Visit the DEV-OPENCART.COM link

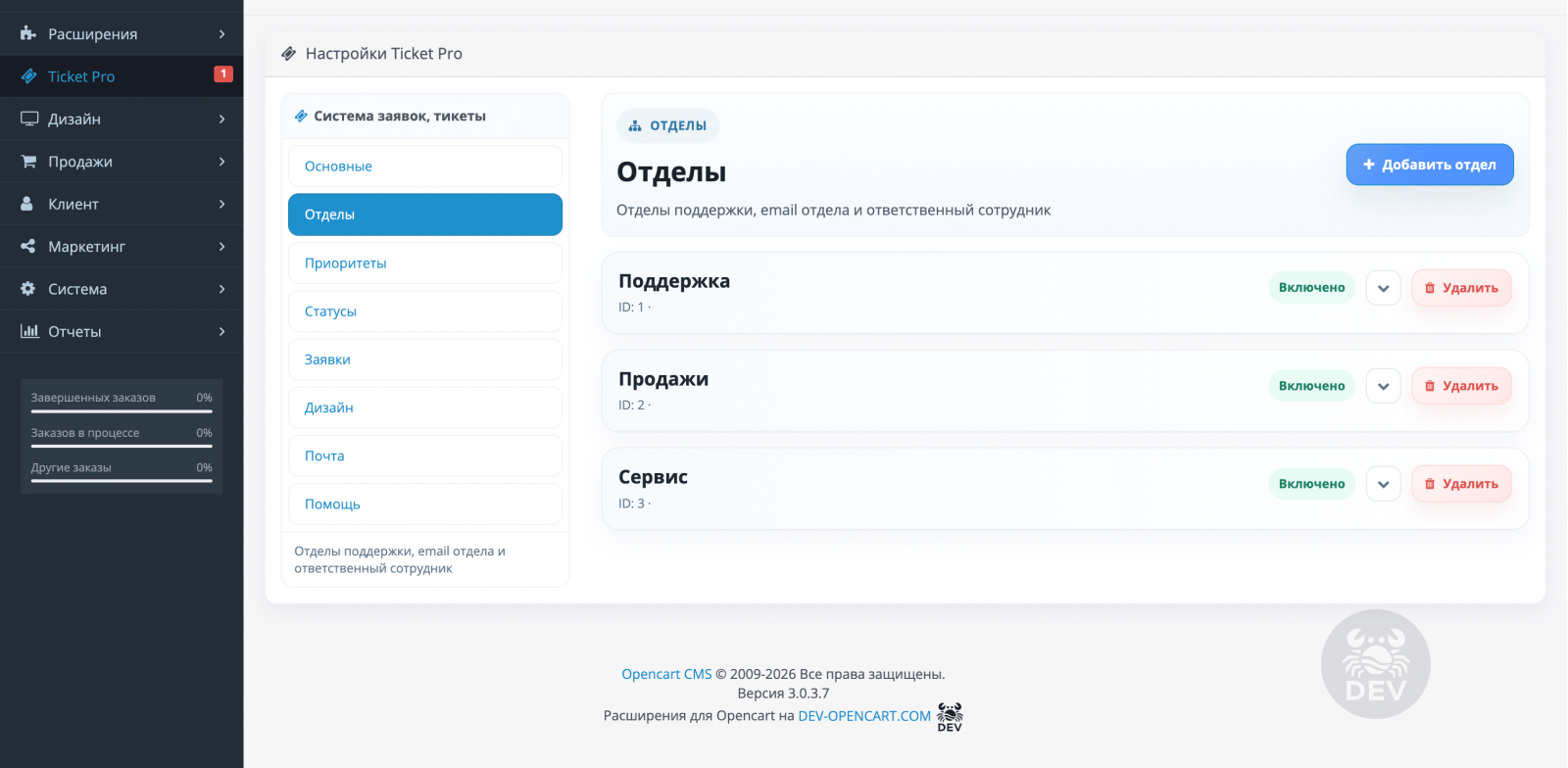[x=864, y=716]
